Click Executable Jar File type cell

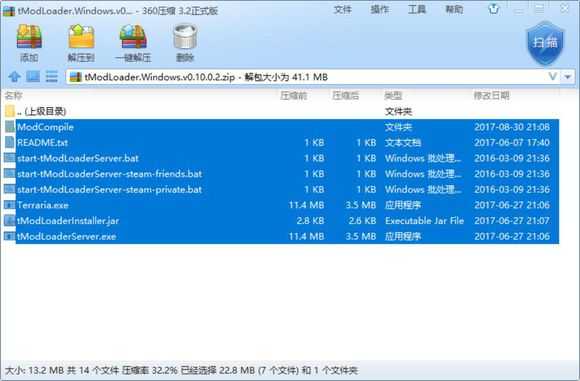pos(424,221)
